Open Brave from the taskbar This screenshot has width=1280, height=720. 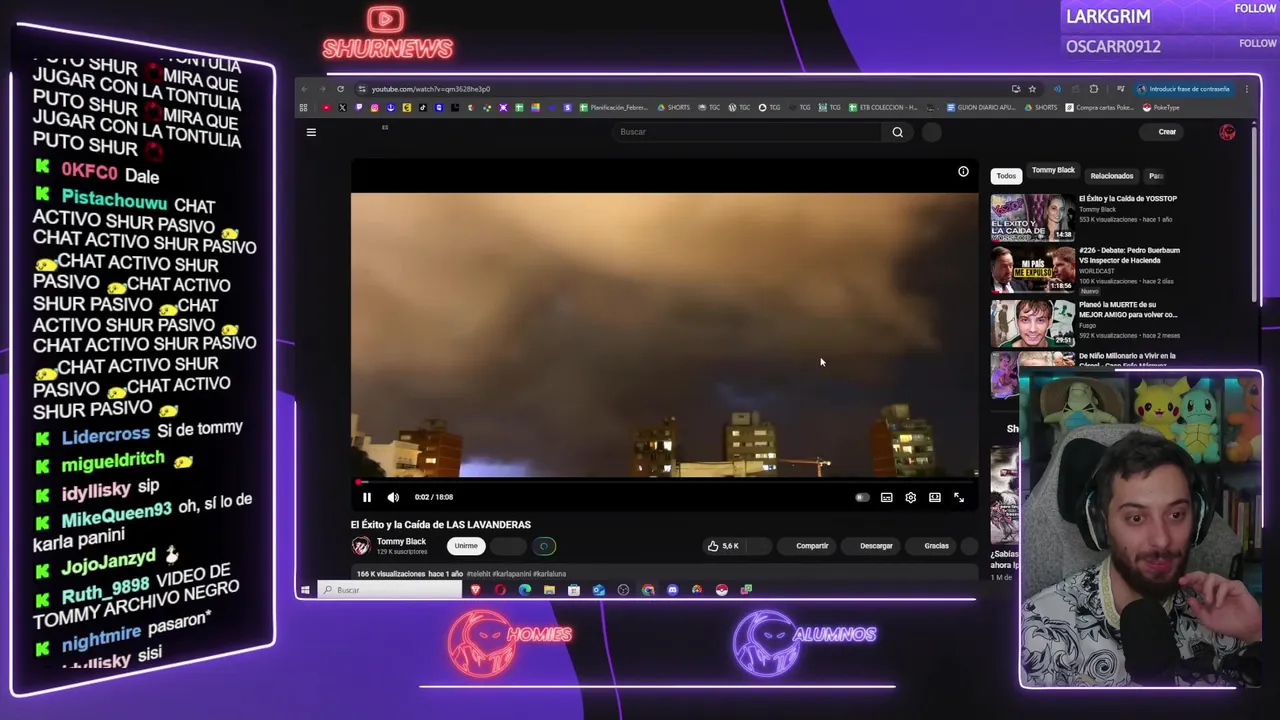[476, 590]
